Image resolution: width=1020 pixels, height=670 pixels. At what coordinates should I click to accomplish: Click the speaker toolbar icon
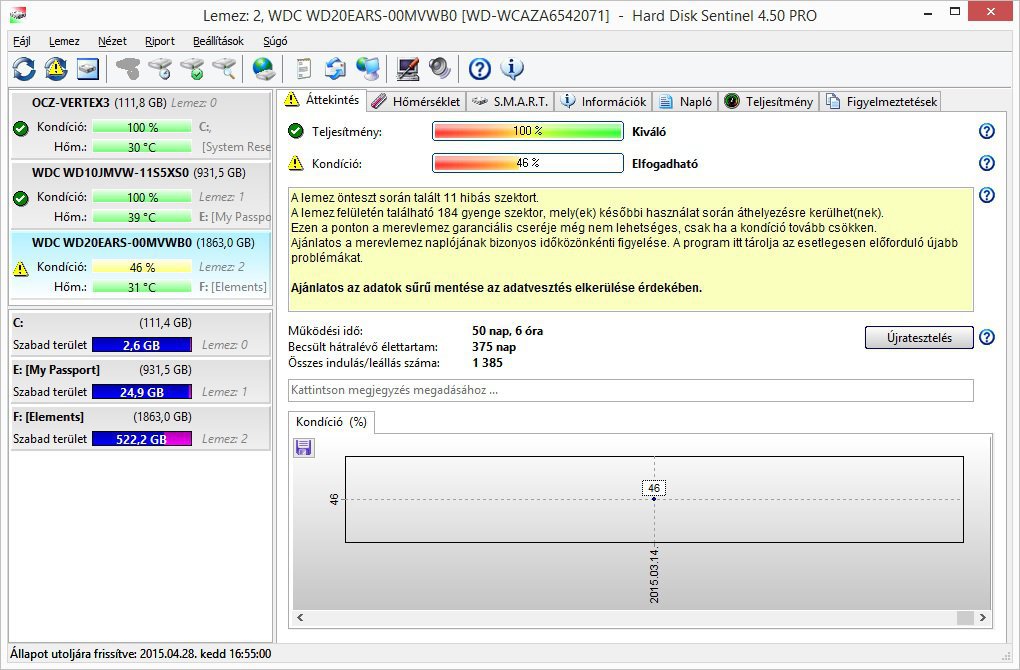pyautogui.click(x=440, y=68)
